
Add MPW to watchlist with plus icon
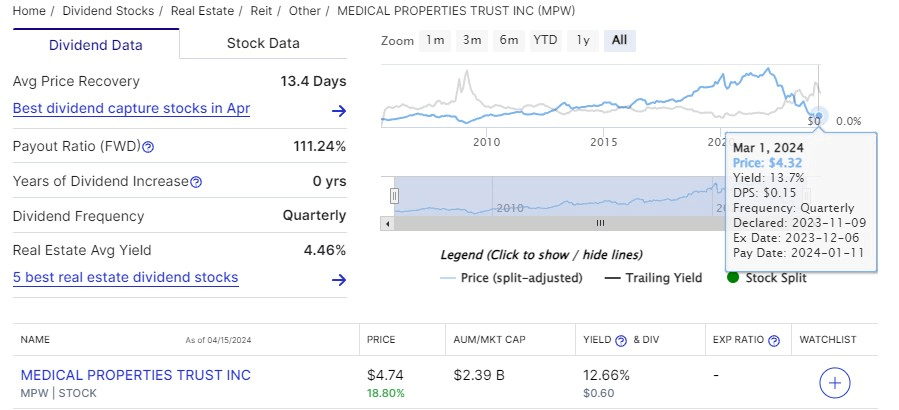pos(834,383)
